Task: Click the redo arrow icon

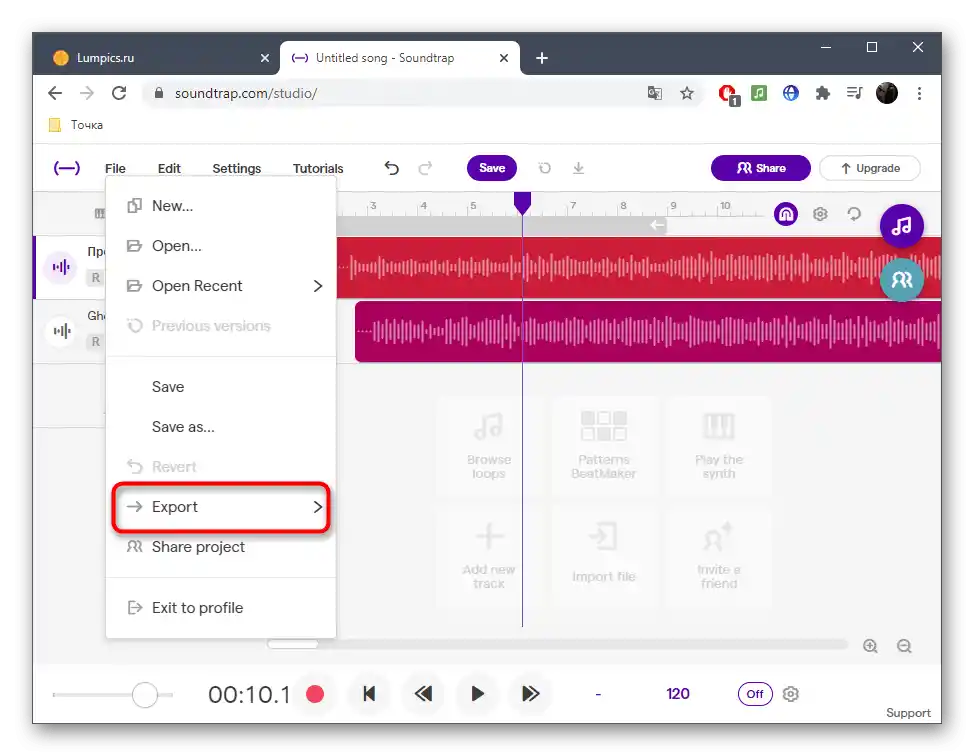Action: [x=425, y=168]
